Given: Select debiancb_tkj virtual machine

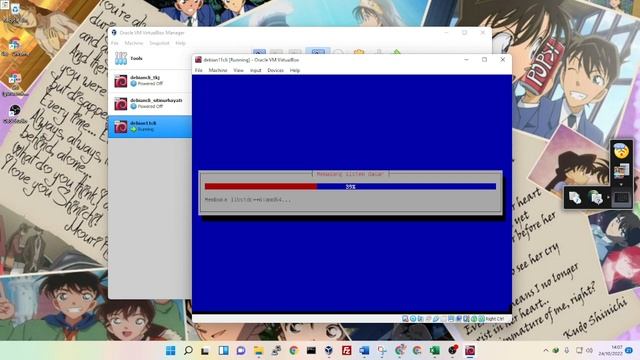Looking at the screenshot, I should tap(150, 81).
